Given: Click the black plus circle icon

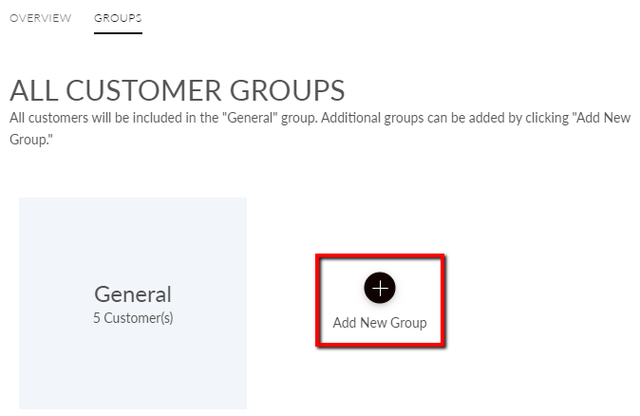Looking at the screenshot, I should [x=380, y=288].
